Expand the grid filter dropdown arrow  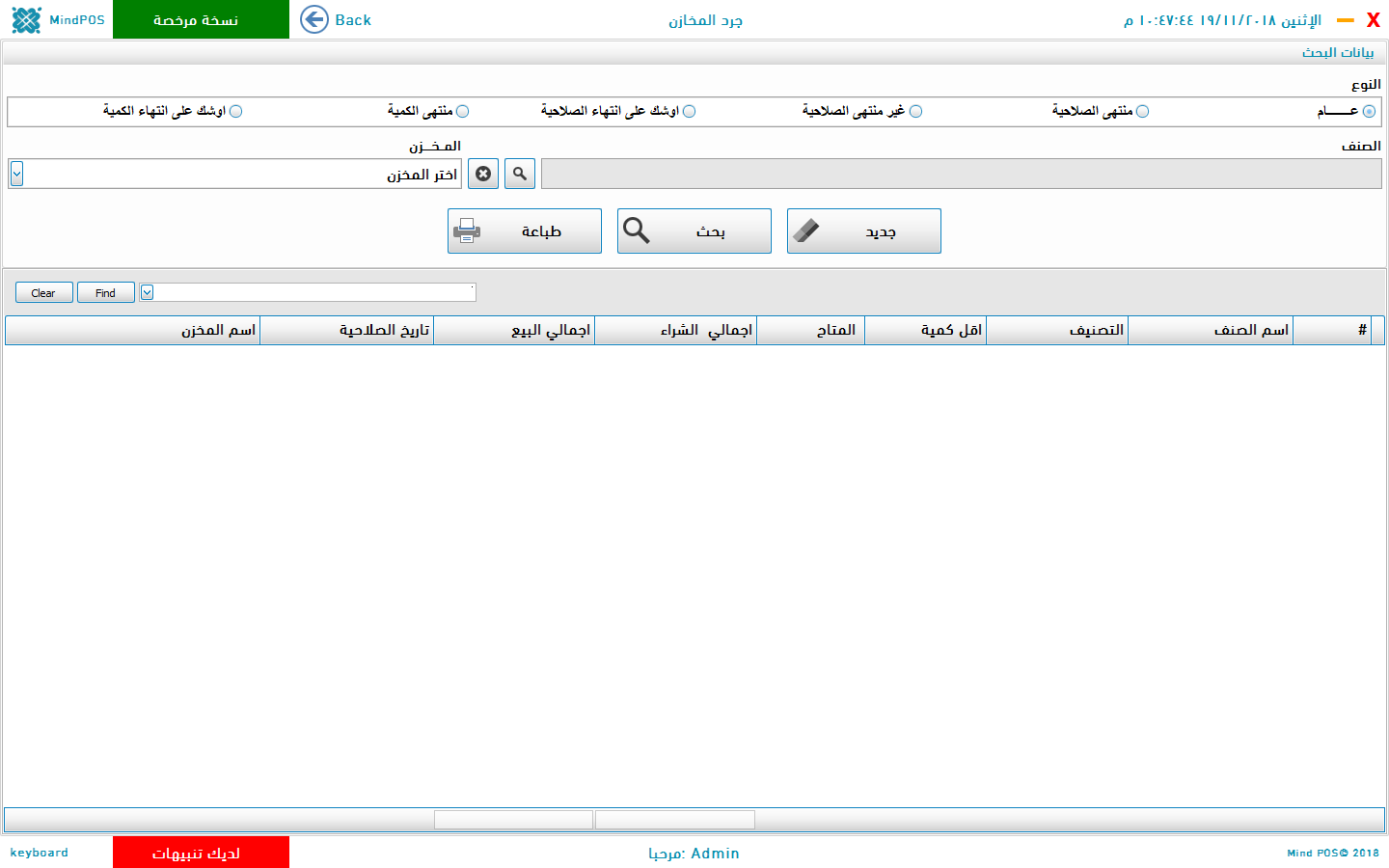pyautogui.click(x=147, y=292)
